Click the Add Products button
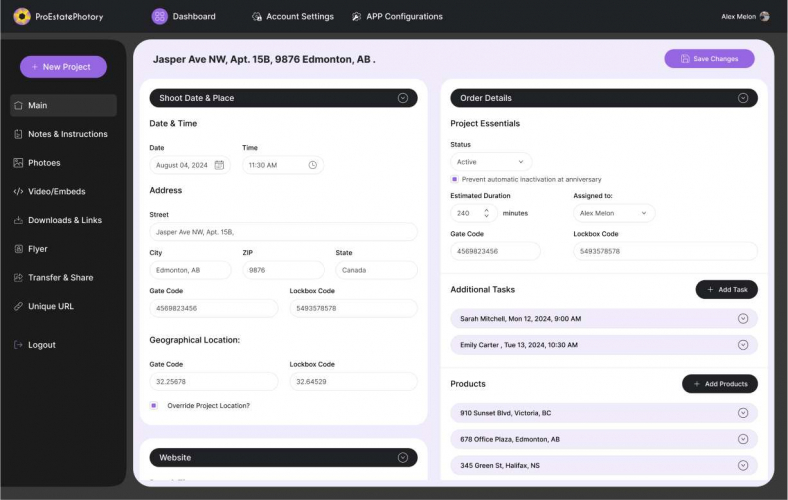This screenshot has width=788, height=500. (x=720, y=384)
